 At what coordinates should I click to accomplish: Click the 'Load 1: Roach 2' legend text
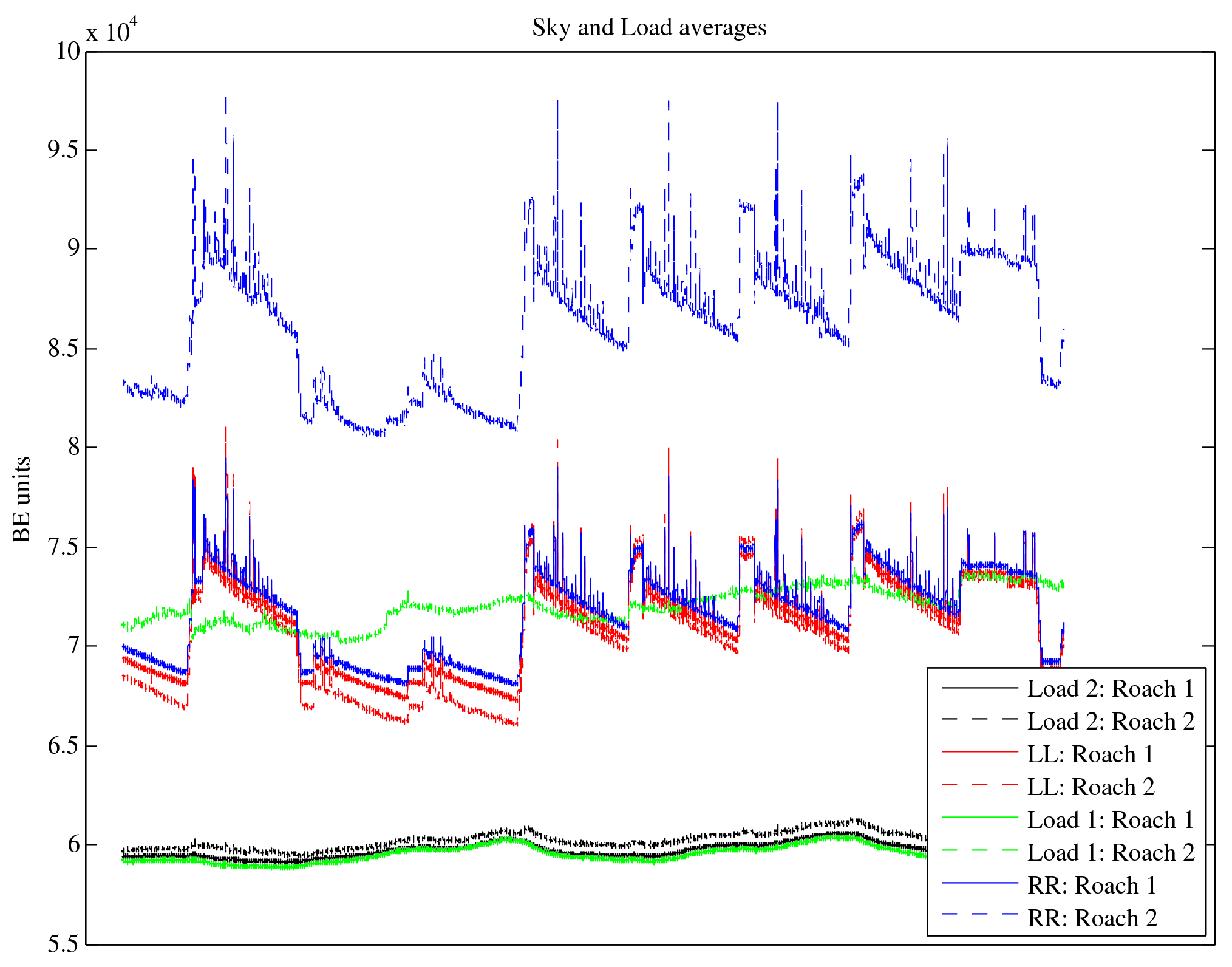click(1110, 853)
